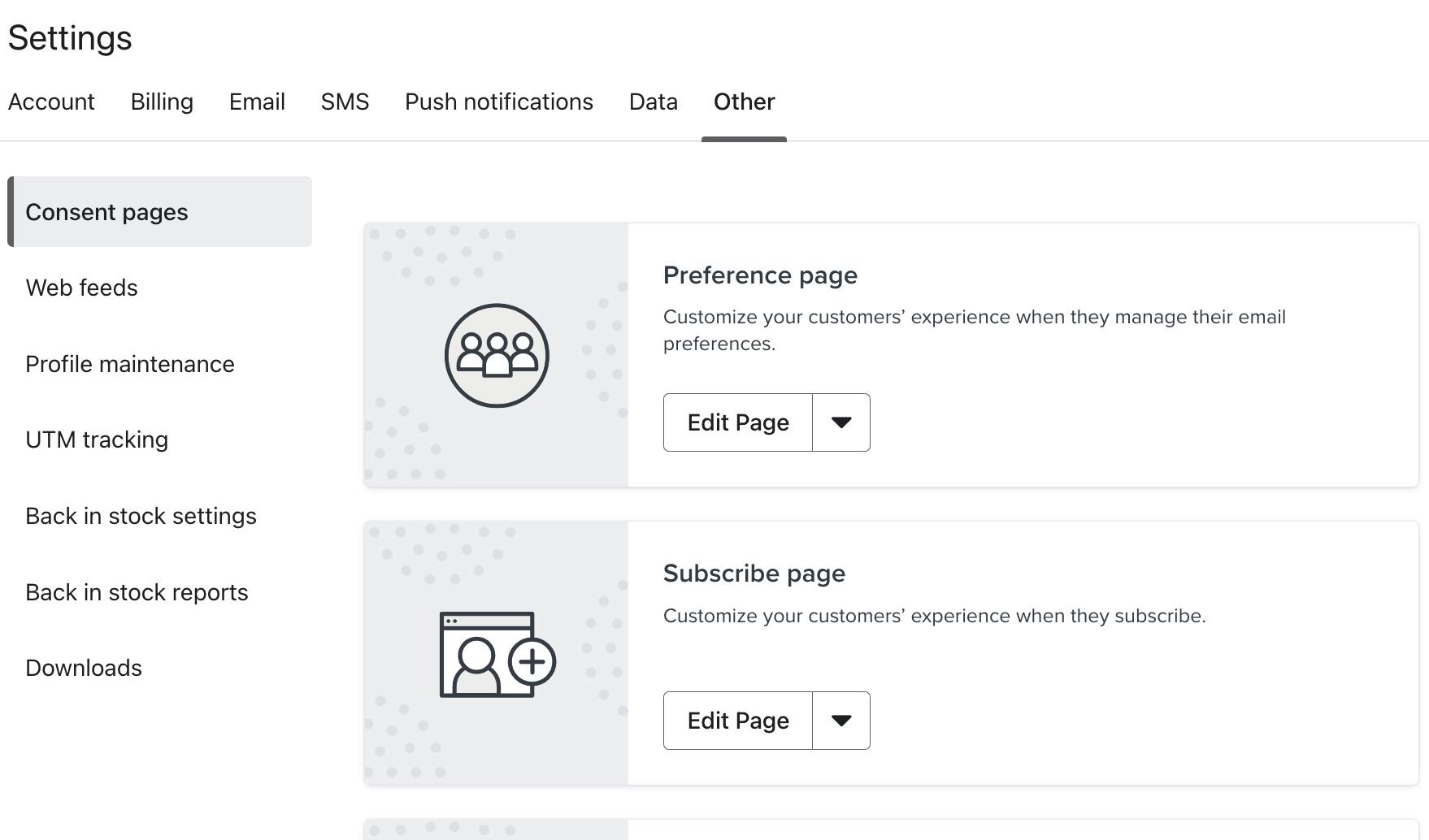Open the Billing tab
The height and width of the screenshot is (840, 1429).
(162, 102)
